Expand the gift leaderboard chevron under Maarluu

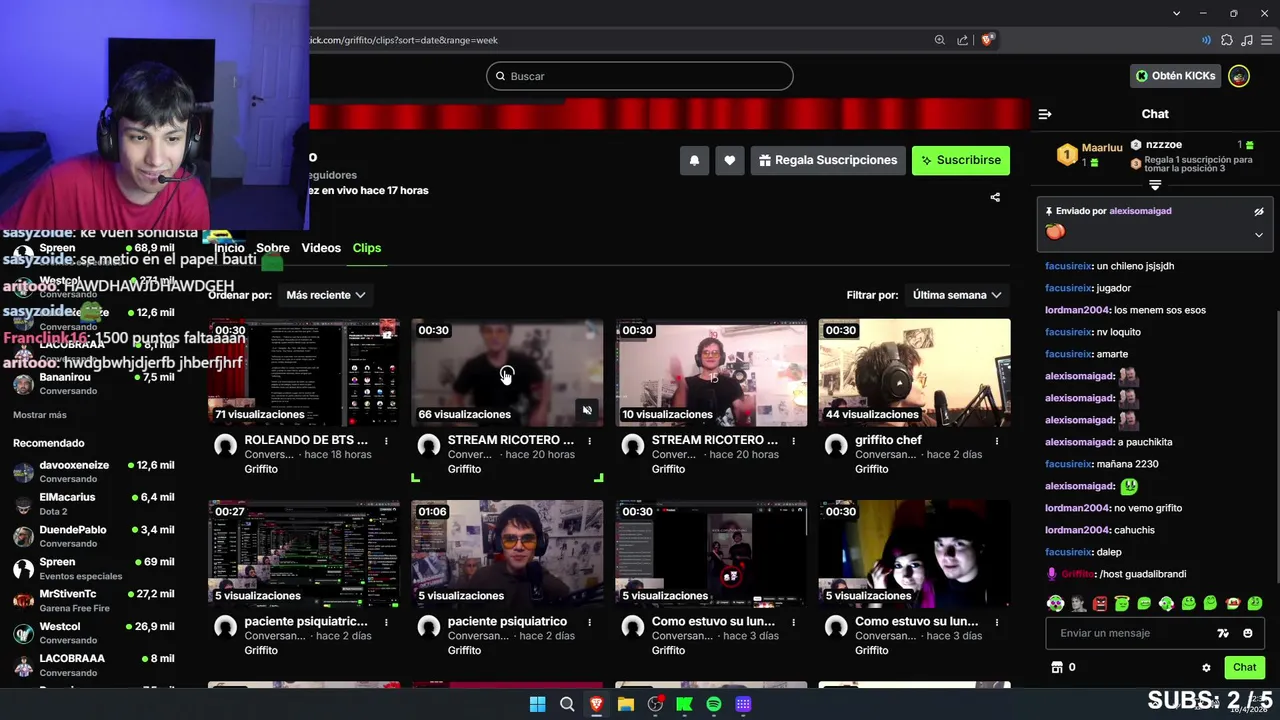coord(1155,185)
